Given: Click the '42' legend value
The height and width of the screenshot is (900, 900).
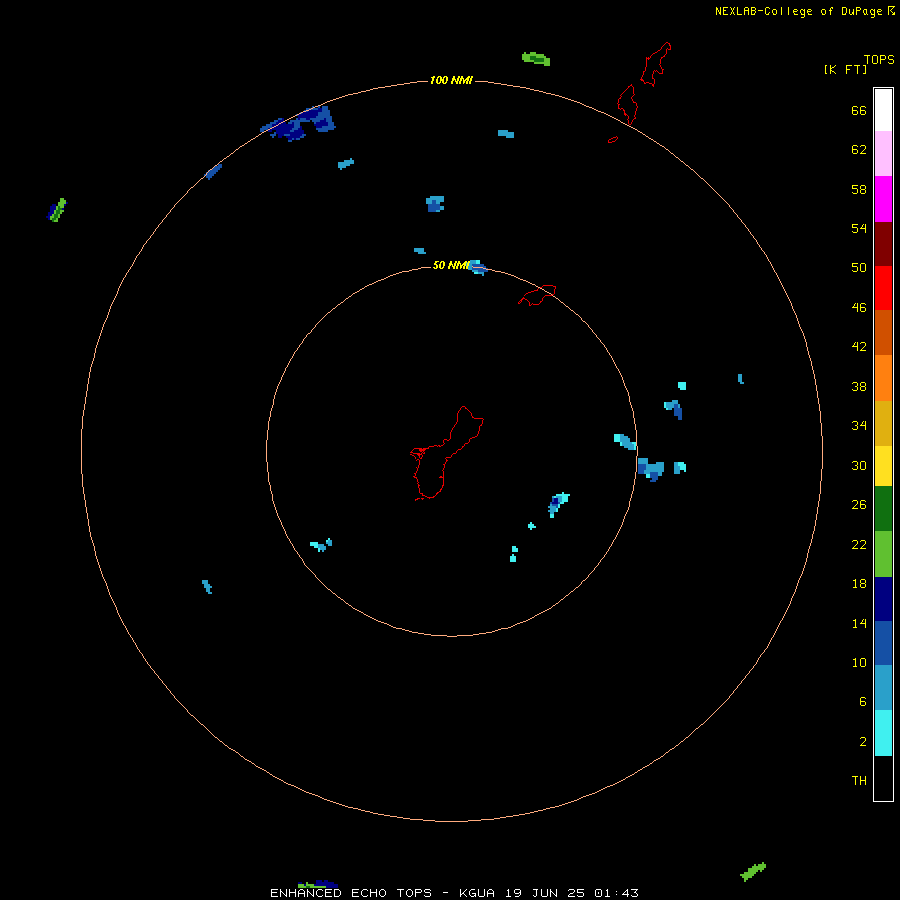Looking at the screenshot, I should (859, 347).
